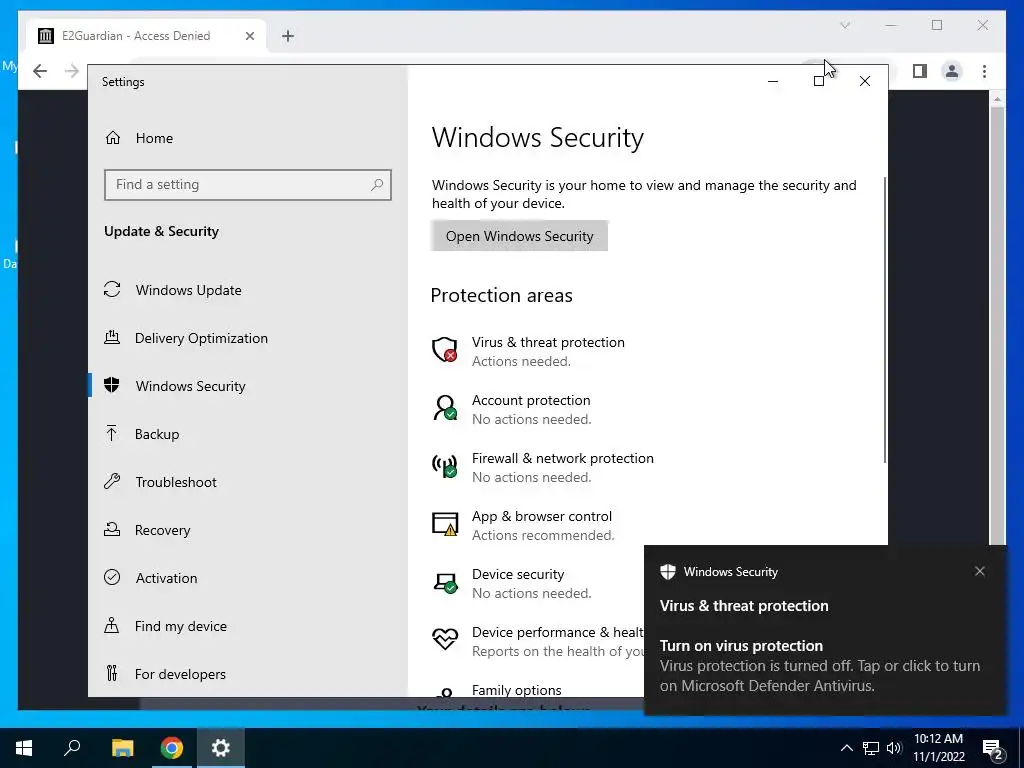Click the Account protection person icon
The height and width of the screenshot is (768, 1024).
[445, 408]
